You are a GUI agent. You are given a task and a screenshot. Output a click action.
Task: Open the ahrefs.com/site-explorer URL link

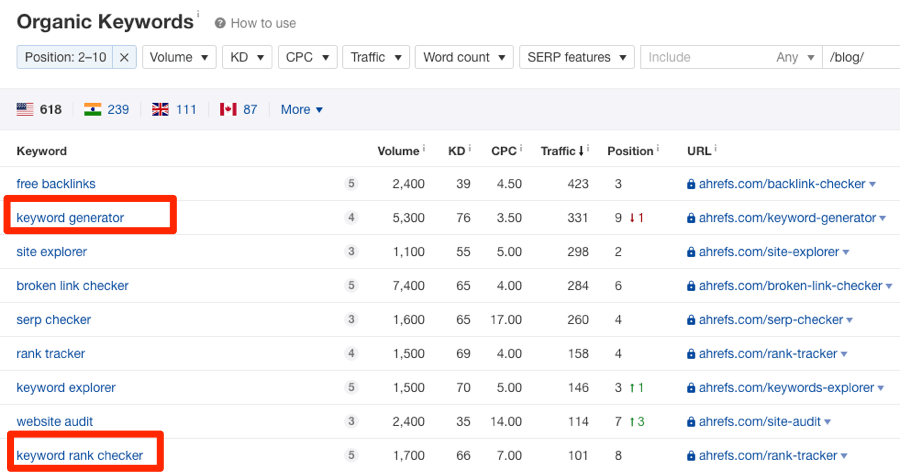[769, 252]
